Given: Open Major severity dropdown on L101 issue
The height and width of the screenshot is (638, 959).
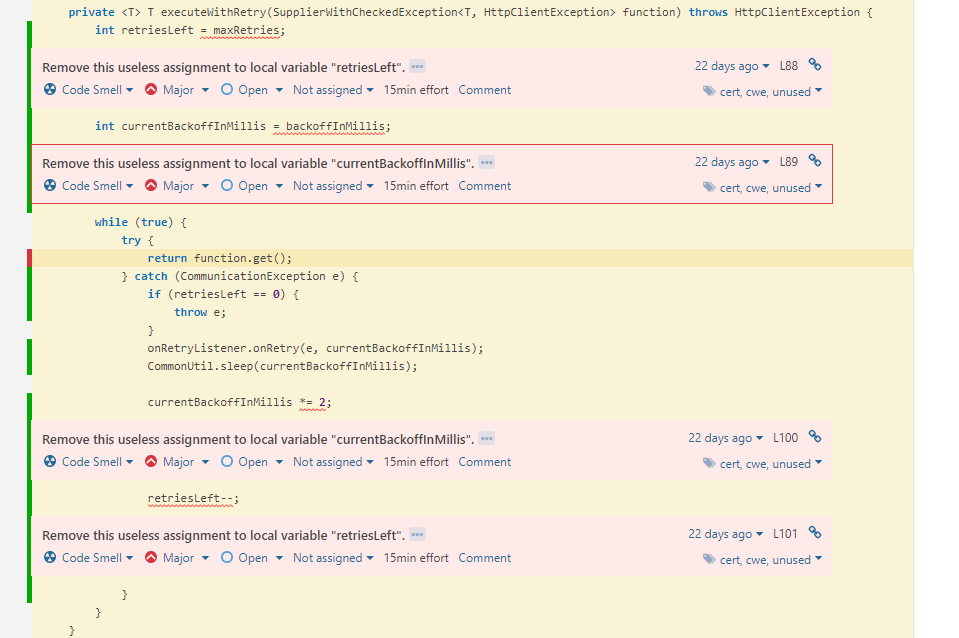Looking at the screenshot, I should (x=177, y=558).
